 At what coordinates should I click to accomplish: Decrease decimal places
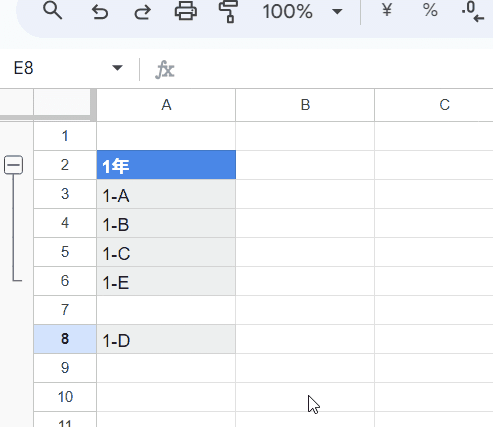(473, 12)
